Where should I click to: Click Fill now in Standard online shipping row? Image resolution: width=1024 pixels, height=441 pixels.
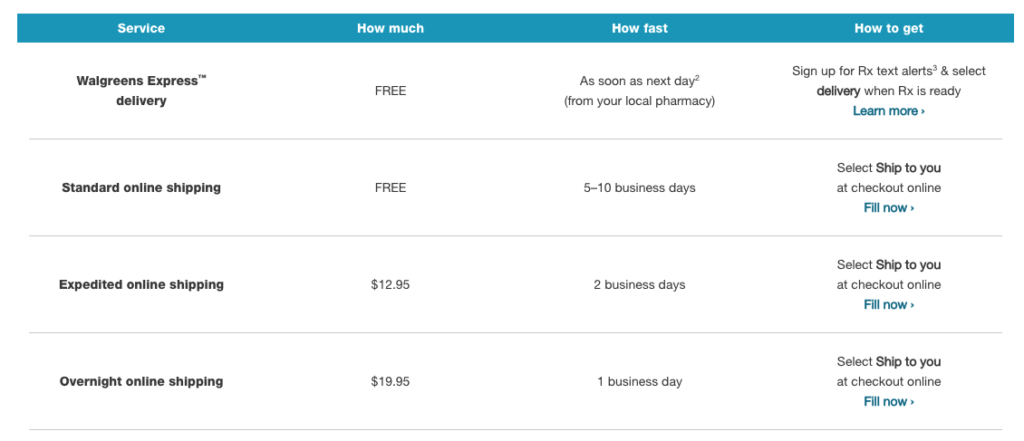(x=888, y=208)
